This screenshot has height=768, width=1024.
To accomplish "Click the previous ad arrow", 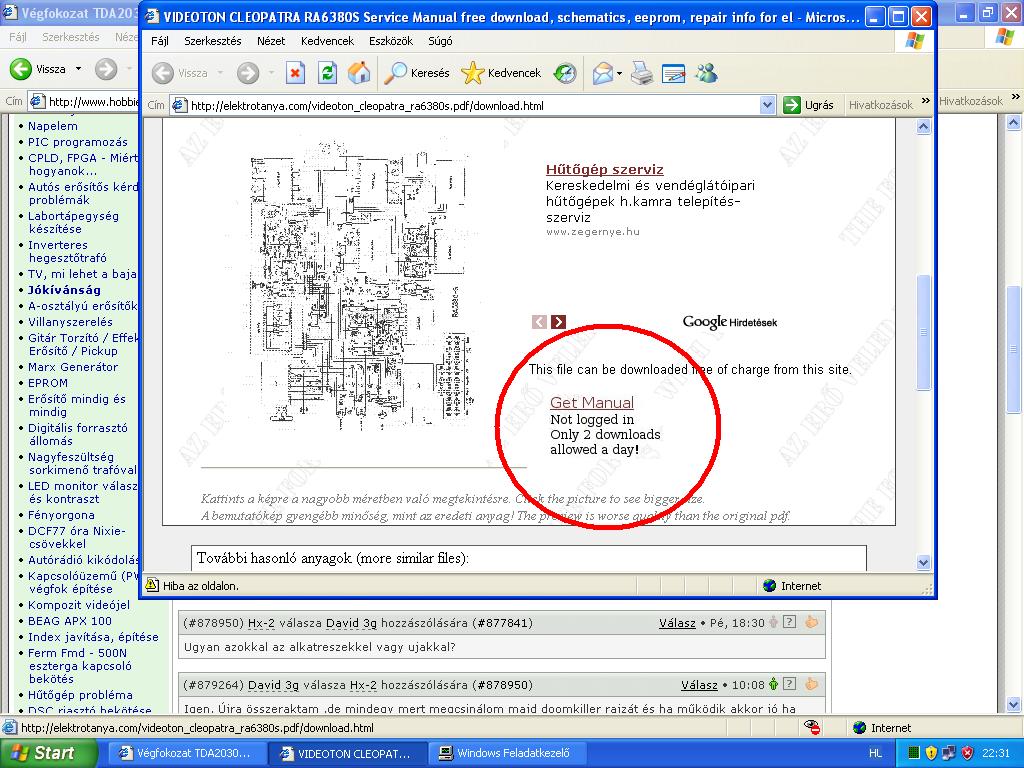I will (539, 321).
